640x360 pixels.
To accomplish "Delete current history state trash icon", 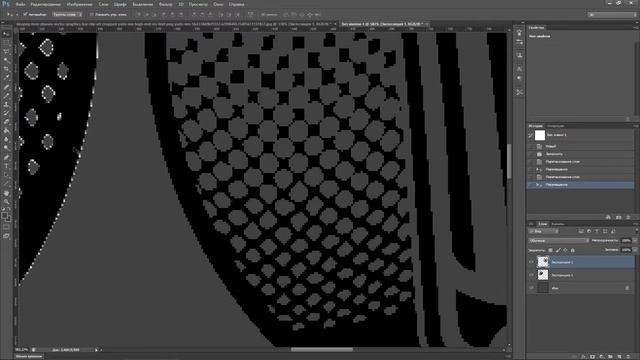I will coord(628,218).
